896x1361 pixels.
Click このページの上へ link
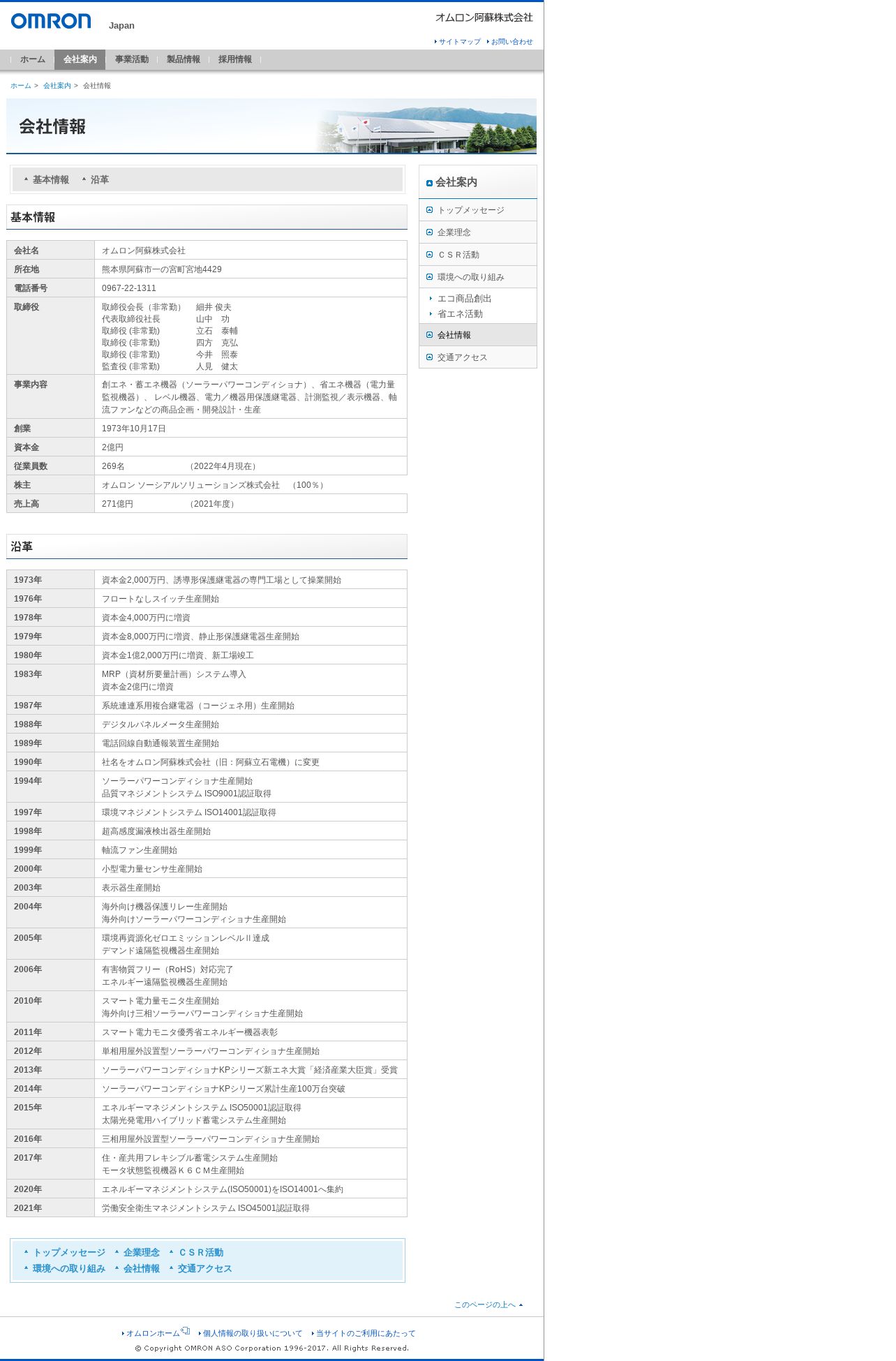[x=485, y=1304]
